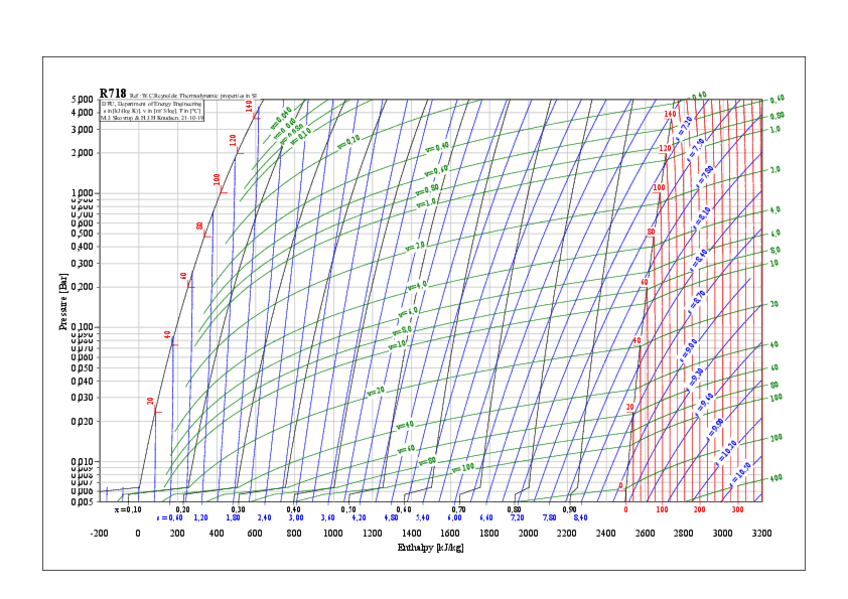Click the 0,020 pressure axis tick label
The width and height of the screenshot is (848, 599).
(x=82, y=421)
